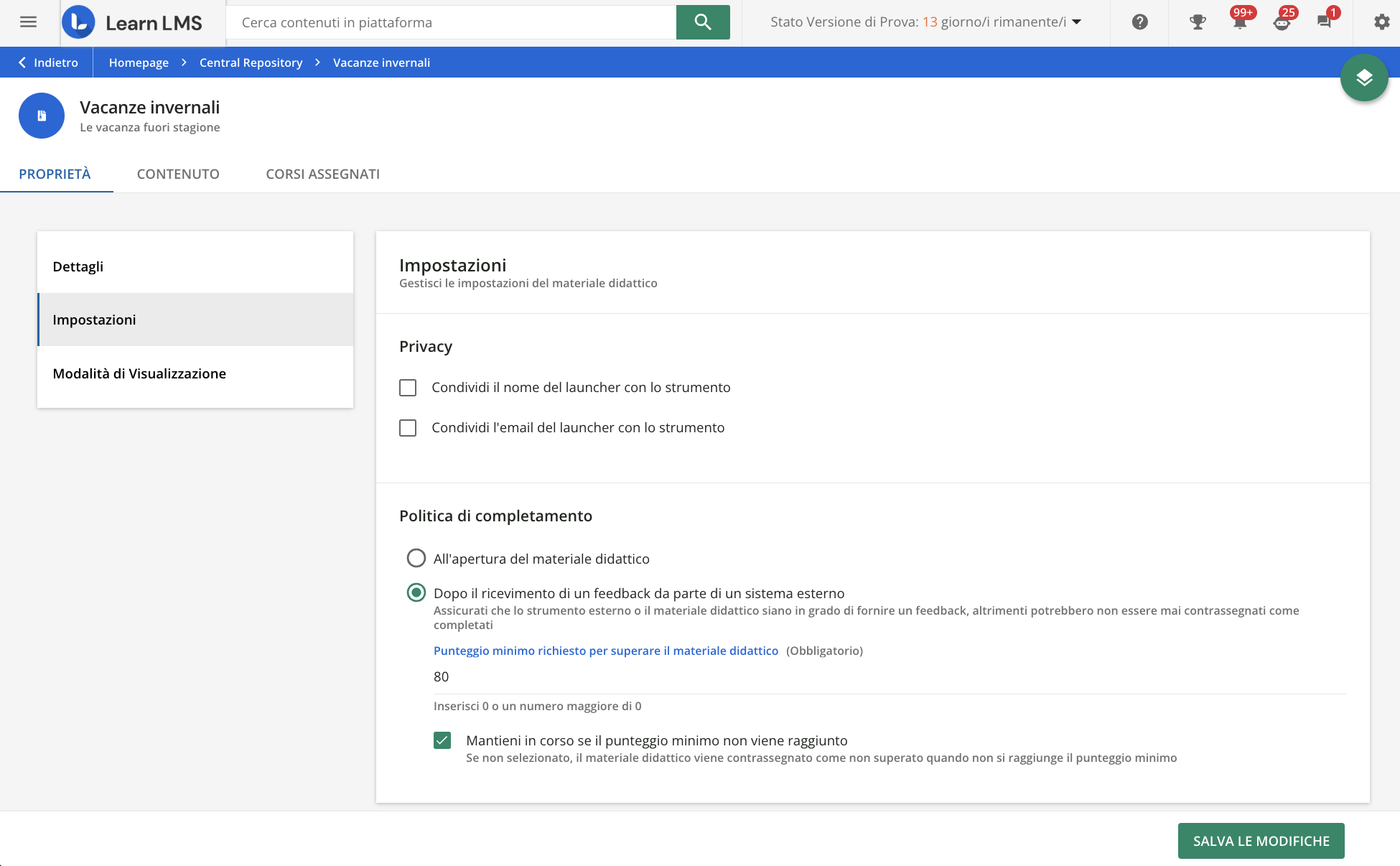1400x866 pixels.
Task: Open Modalità di Visualizzazione side menu
Action: pos(195,373)
